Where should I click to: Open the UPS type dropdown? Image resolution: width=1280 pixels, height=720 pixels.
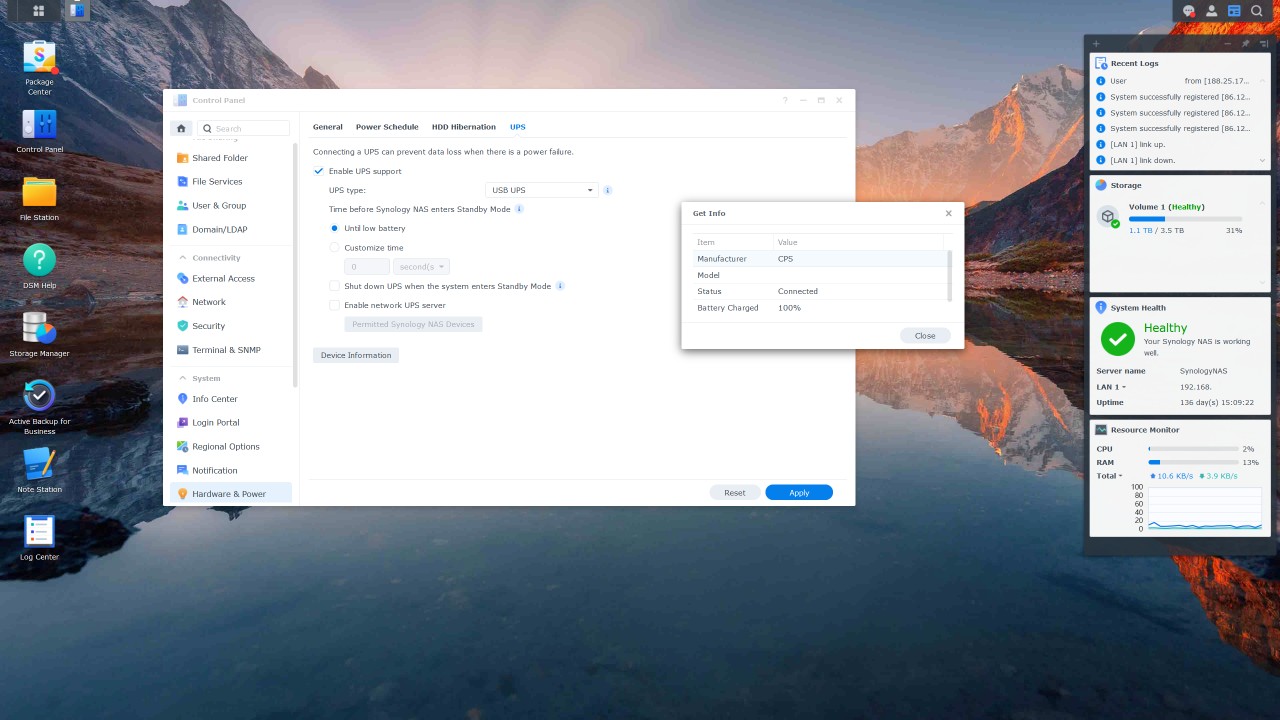[541, 190]
